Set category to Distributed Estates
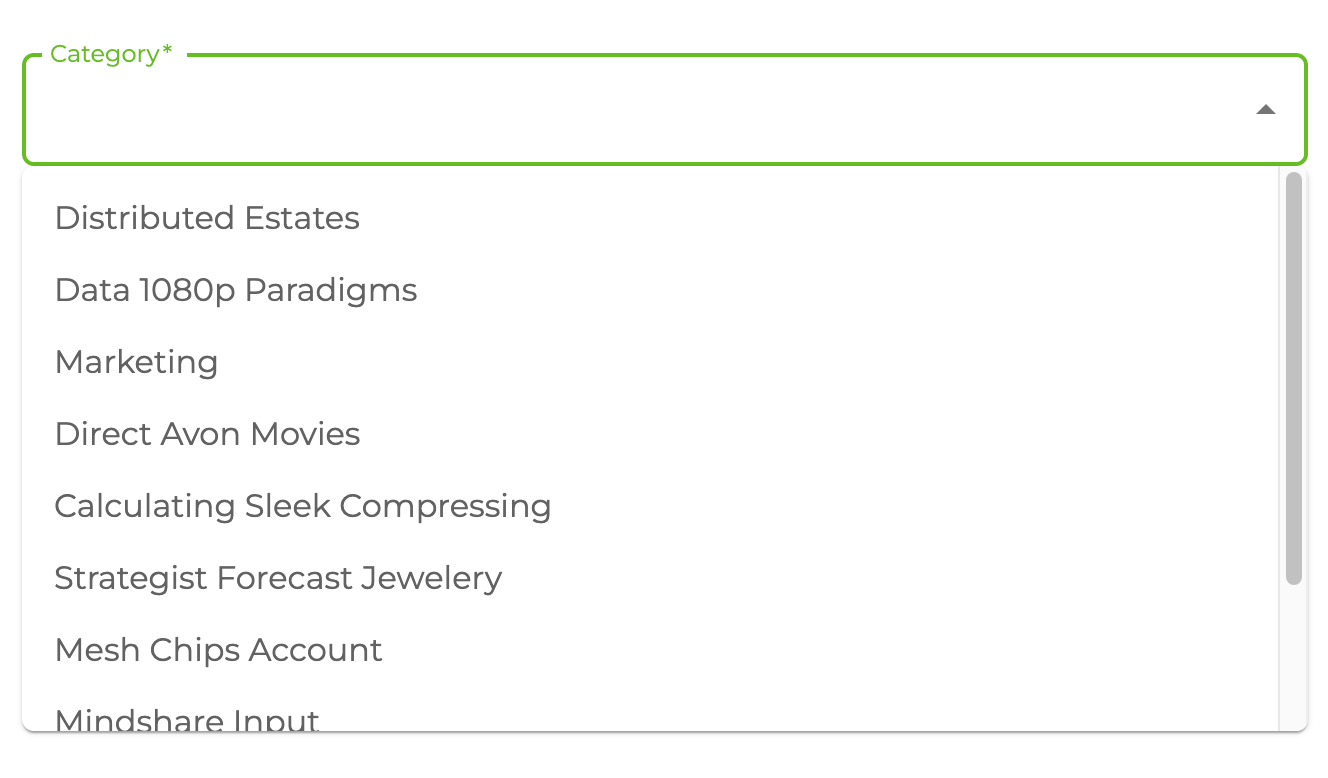Image resolution: width=1328 pixels, height=778 pixels. click(207, 218)
